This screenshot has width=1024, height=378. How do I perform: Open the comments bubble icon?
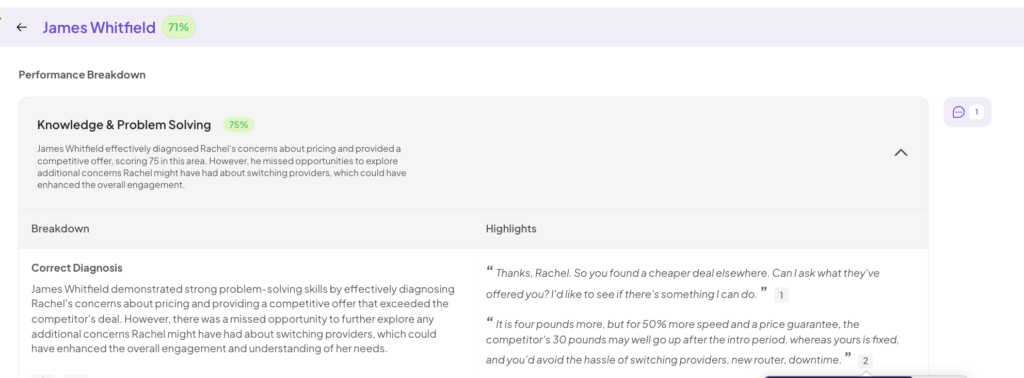pyautogui.click(x=958, y=112)
